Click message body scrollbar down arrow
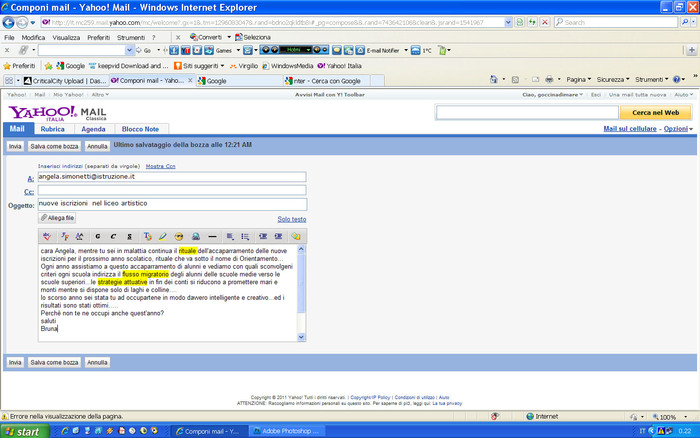 [x=301, y=337]
